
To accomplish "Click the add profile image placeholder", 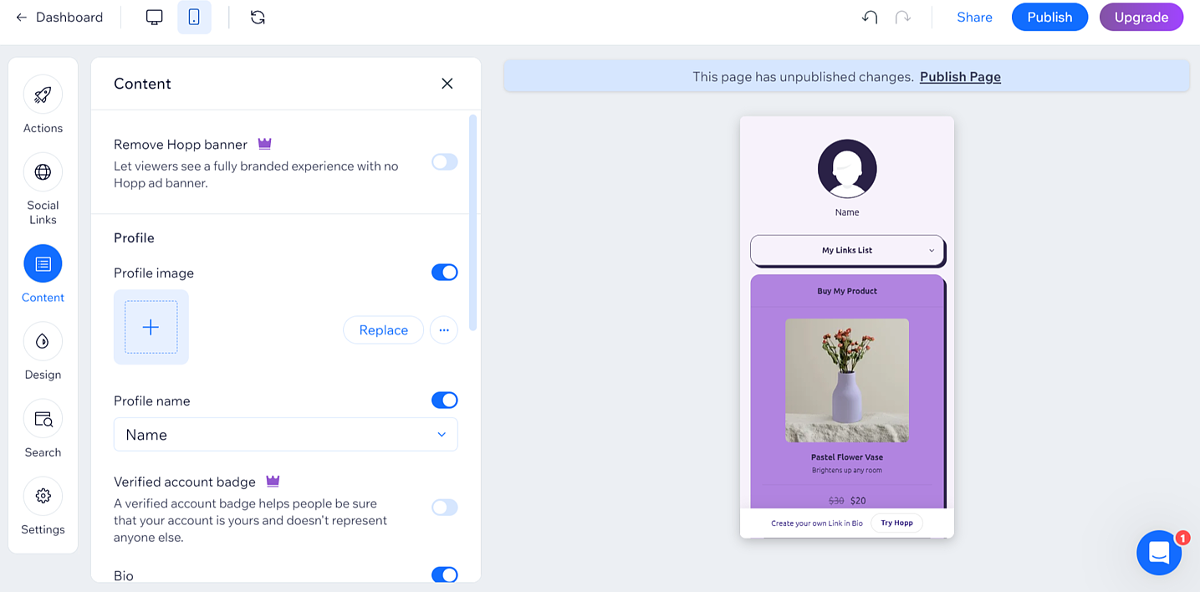I will pos(151,327).
